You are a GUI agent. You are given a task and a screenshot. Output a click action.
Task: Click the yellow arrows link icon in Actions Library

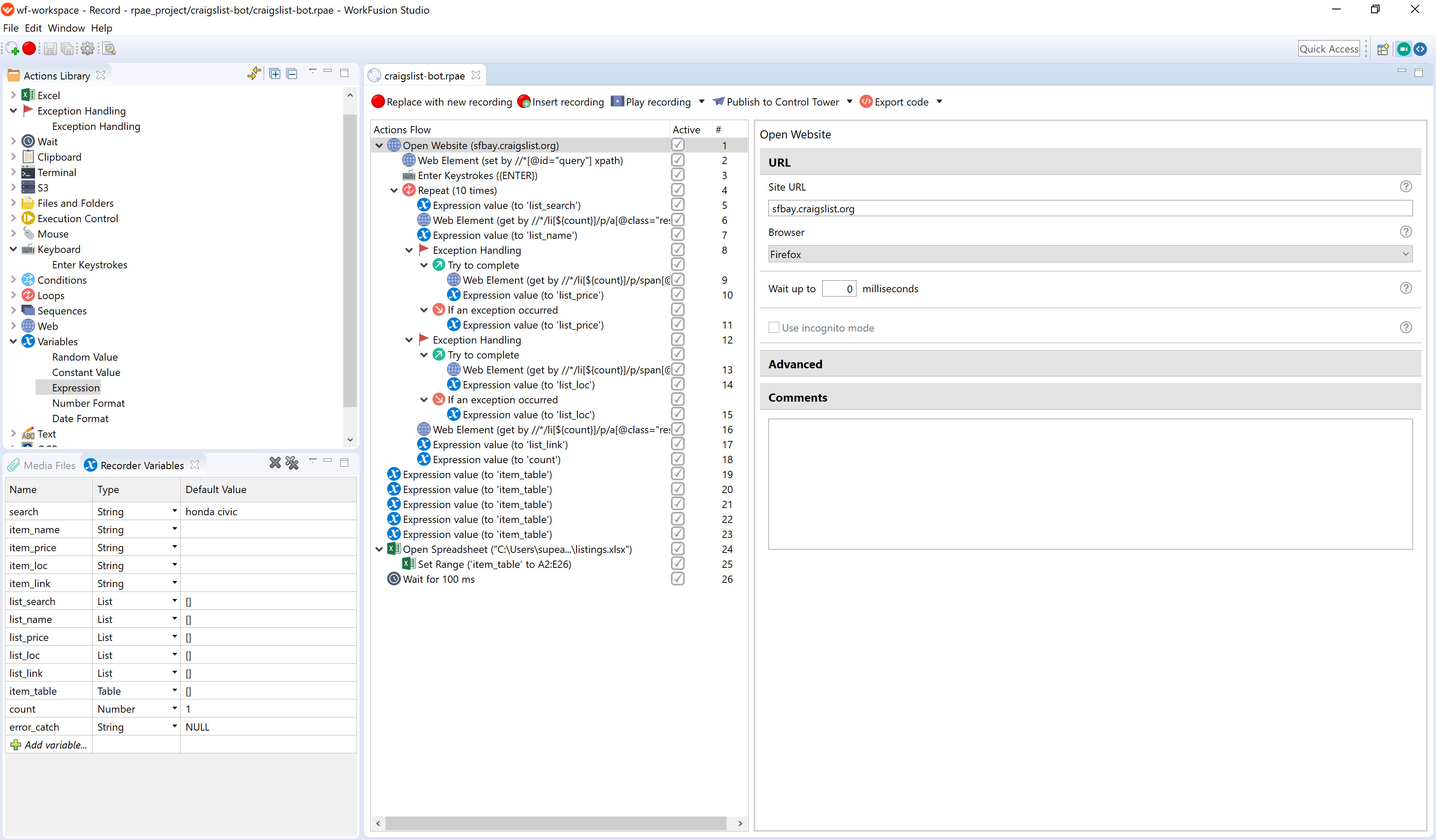point(254,73)
